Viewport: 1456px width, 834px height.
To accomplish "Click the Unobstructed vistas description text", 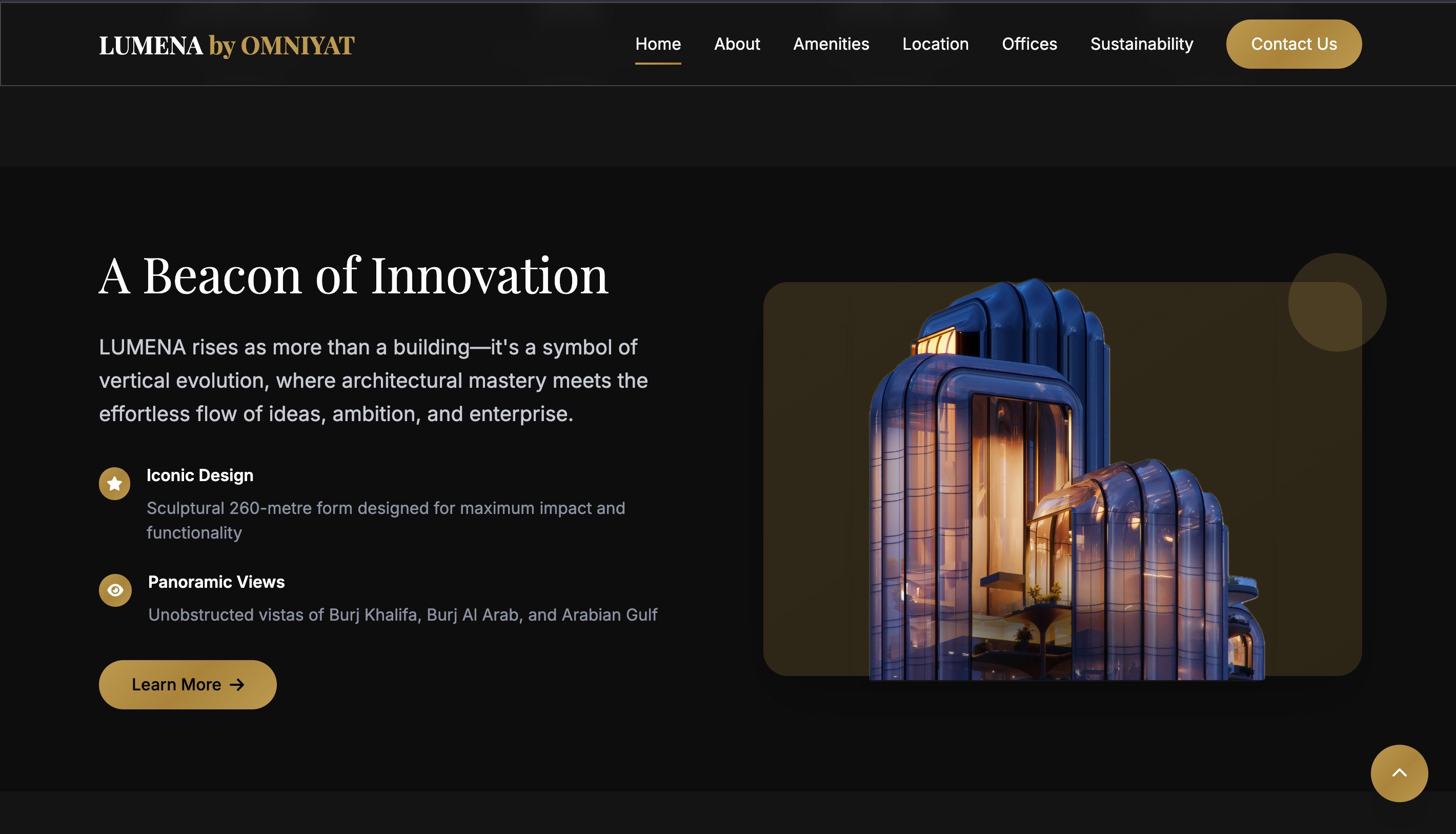I will pos(402,614).
